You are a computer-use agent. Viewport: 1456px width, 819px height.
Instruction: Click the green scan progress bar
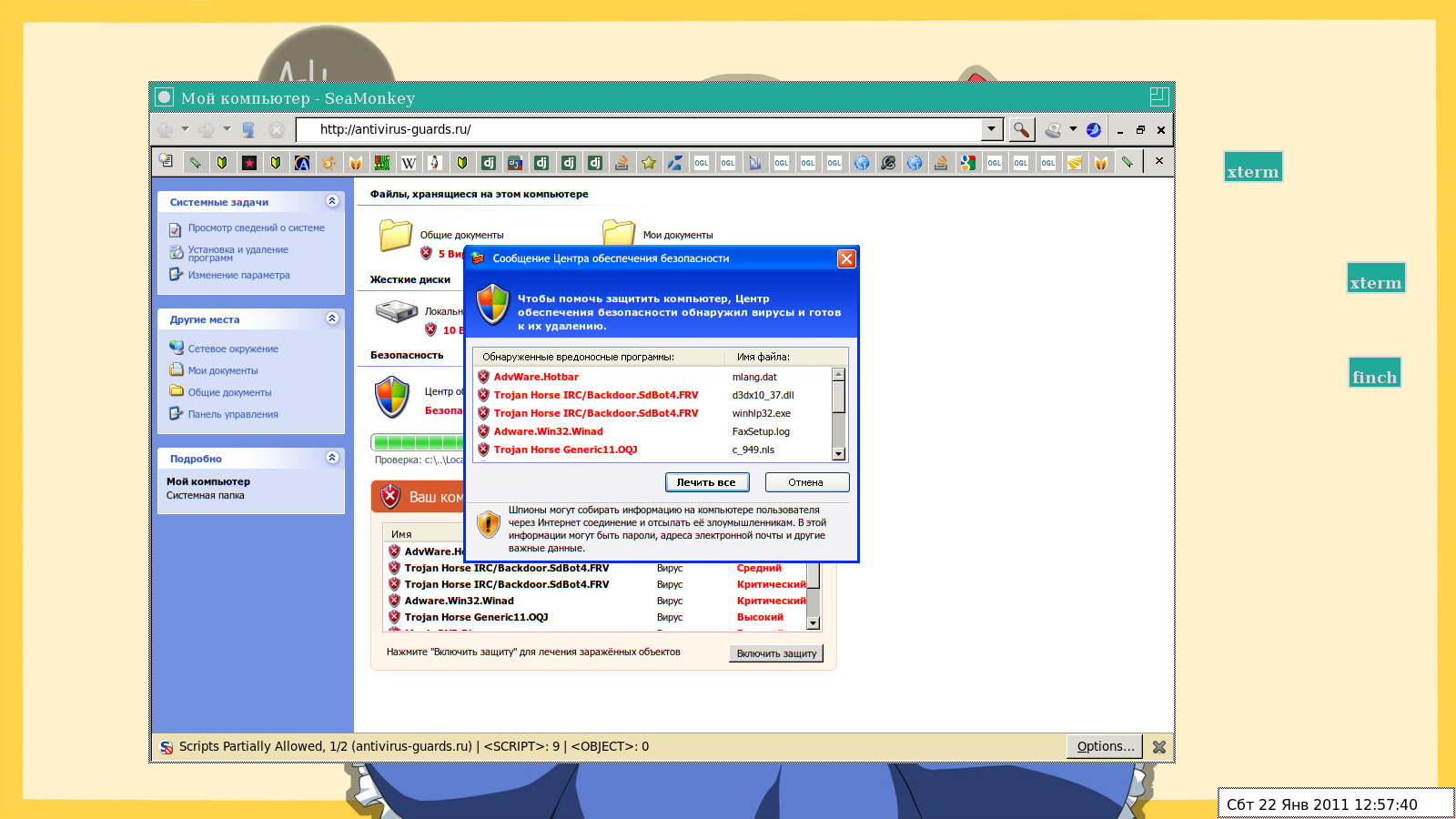[418, 442]
